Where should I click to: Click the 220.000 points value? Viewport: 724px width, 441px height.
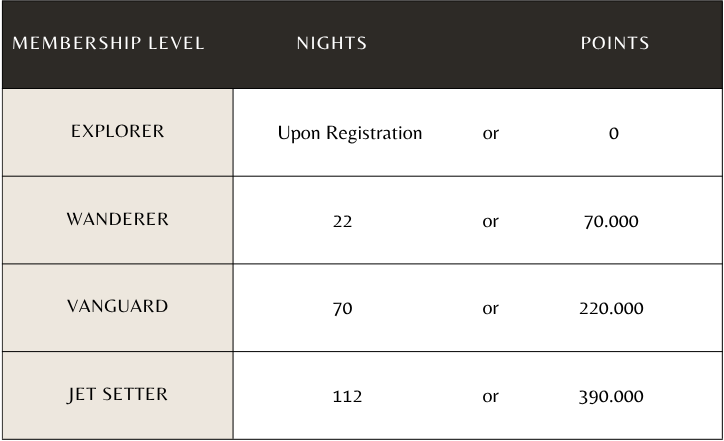611,308
